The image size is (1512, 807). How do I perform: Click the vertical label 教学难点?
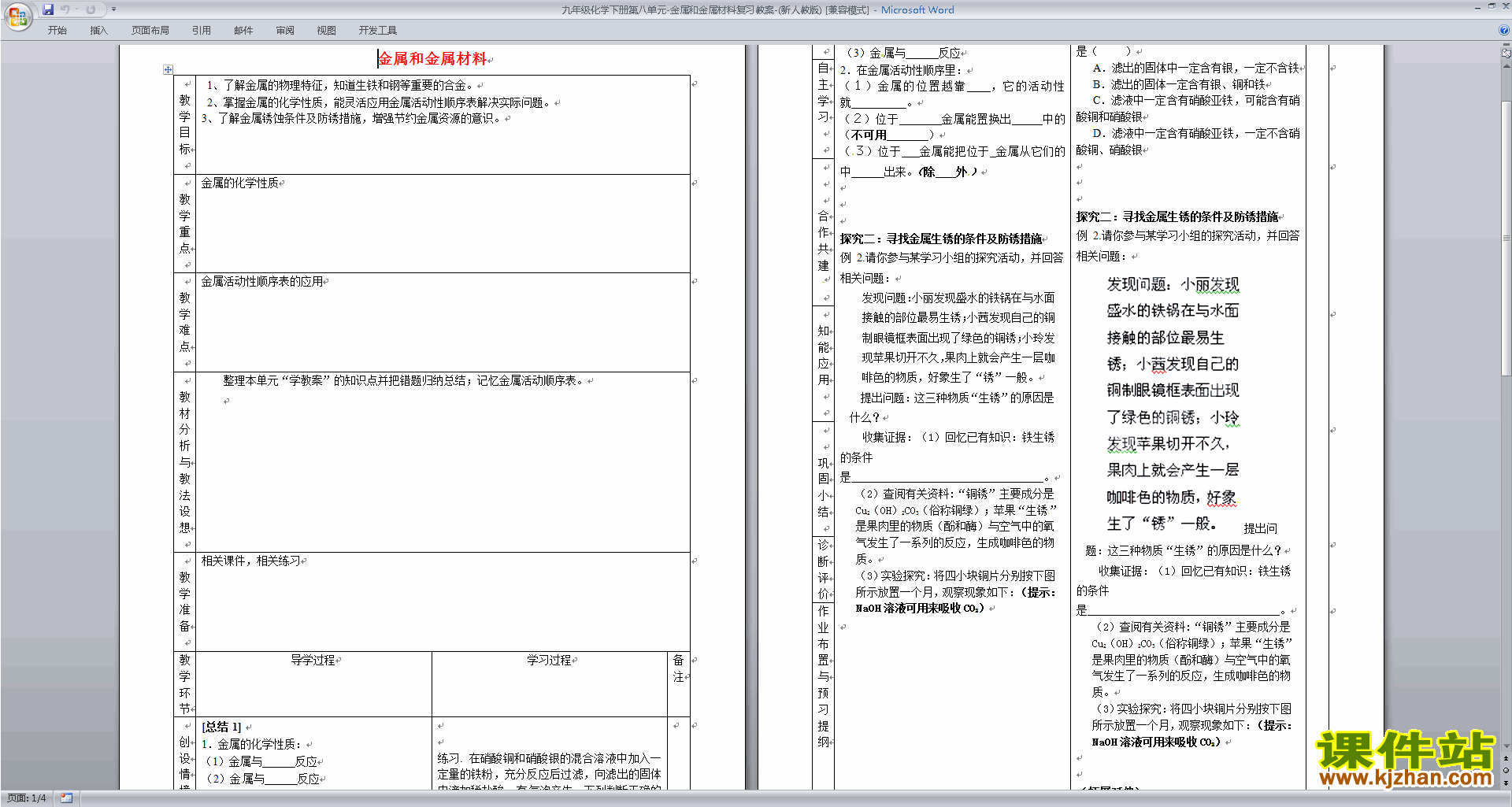pos(184,322)
